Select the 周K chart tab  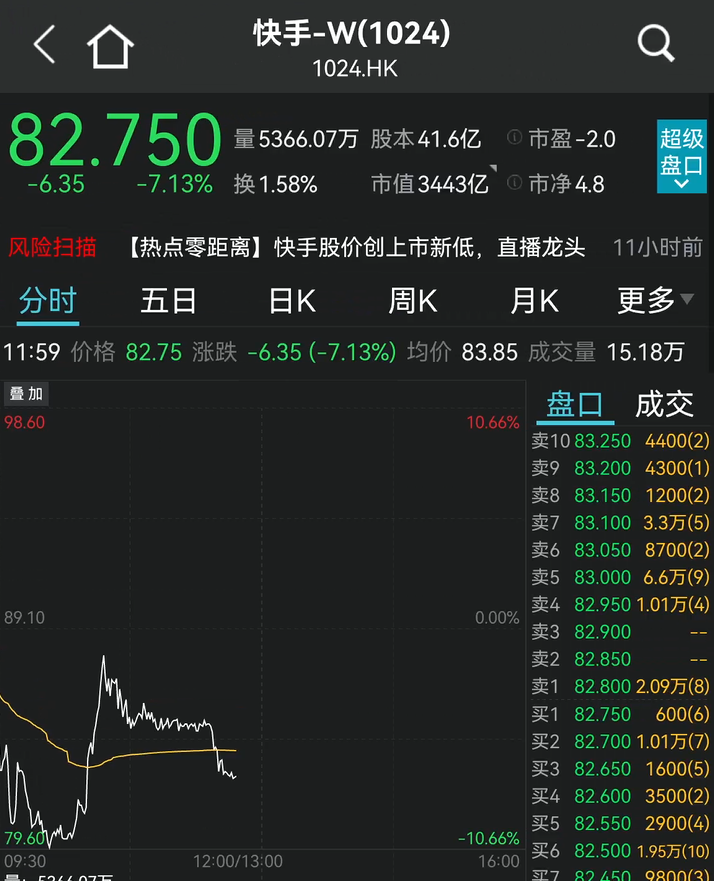[x=412, y=300]
